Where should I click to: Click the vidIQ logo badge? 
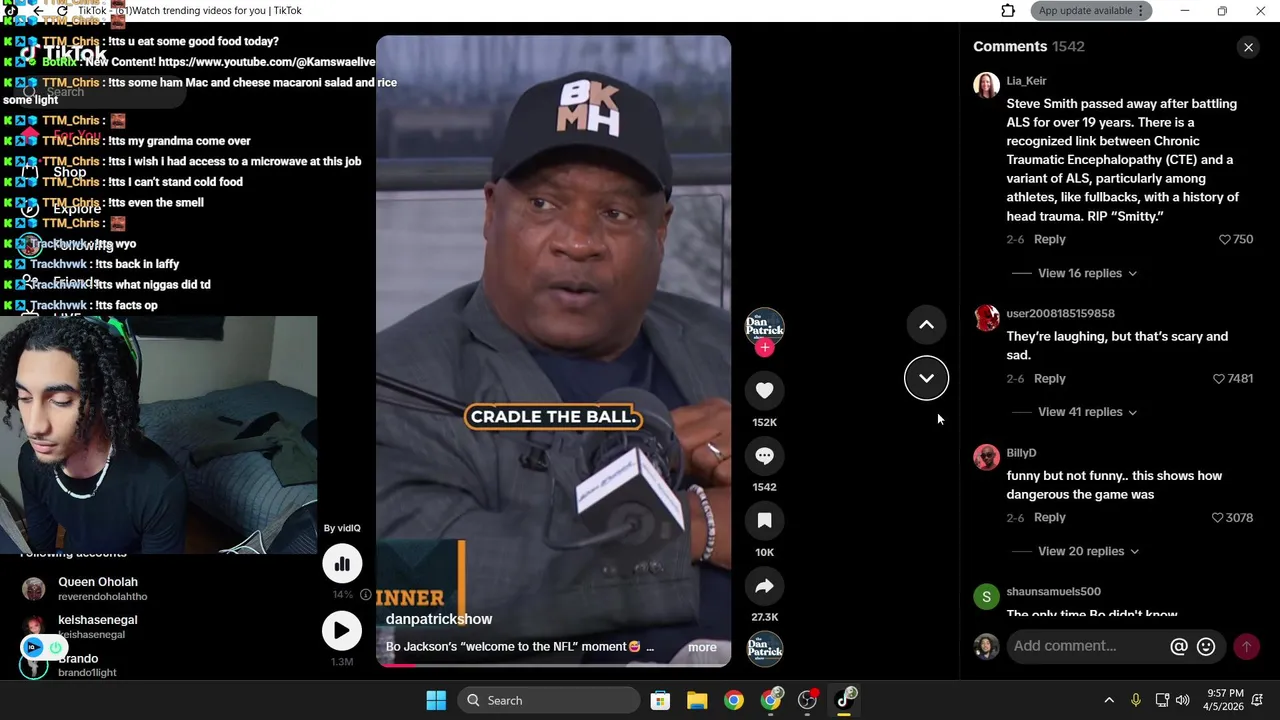pos(33,647)
